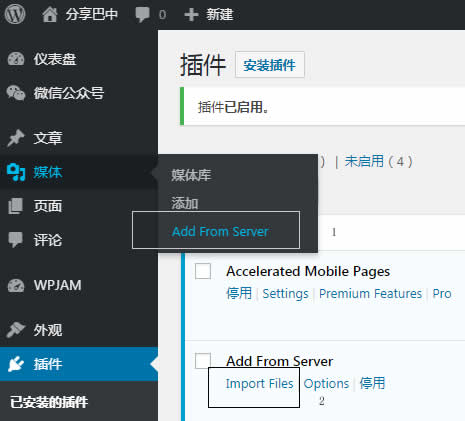This screenshot has height=421, width=465.
Task: Choose 媒体库 from the flyout menu
Action: 191,175
